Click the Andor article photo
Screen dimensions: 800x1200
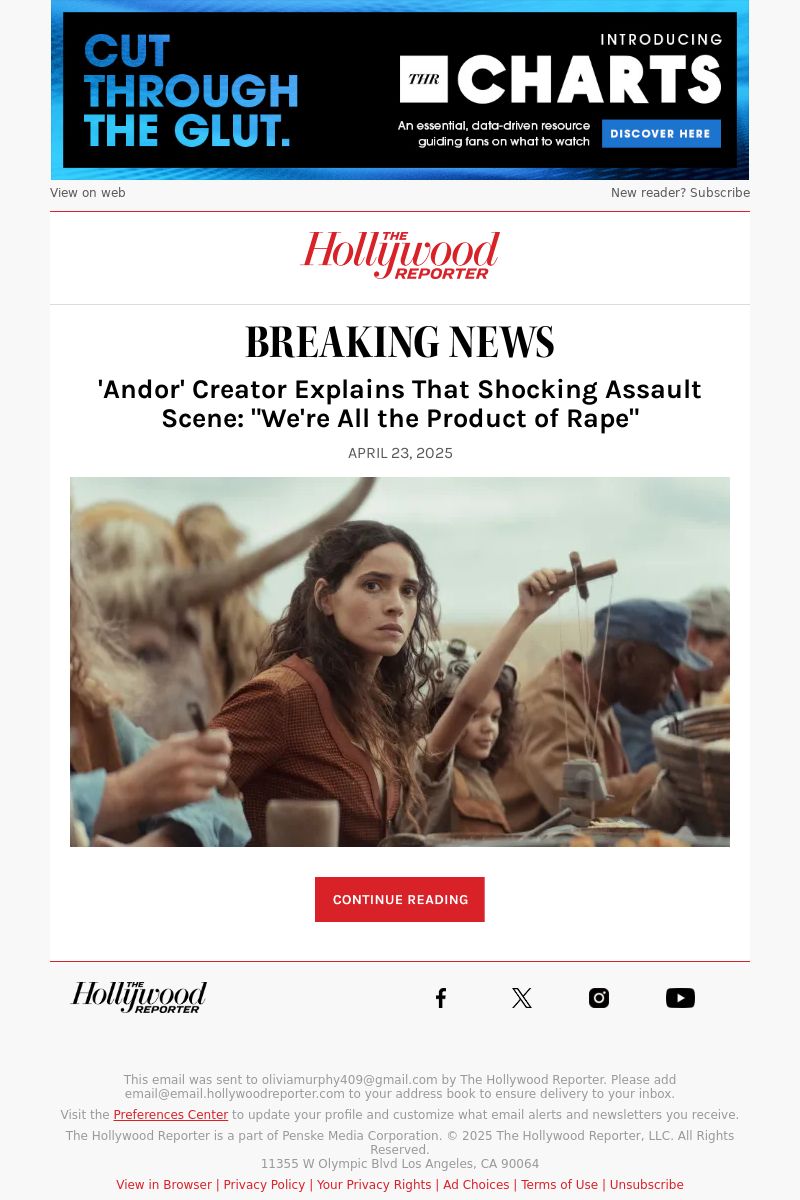[x=400, y=662]
